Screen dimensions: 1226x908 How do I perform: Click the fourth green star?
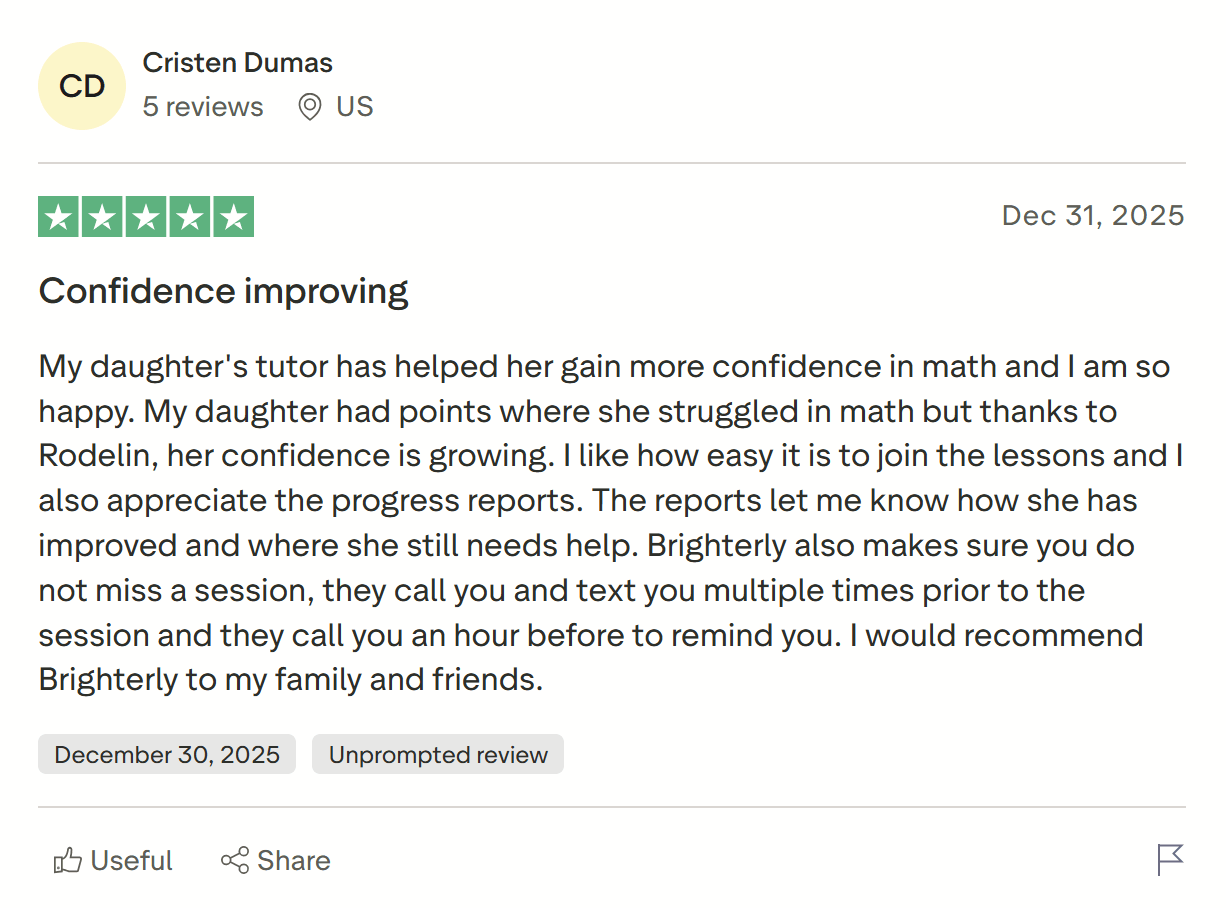(189, 217)
